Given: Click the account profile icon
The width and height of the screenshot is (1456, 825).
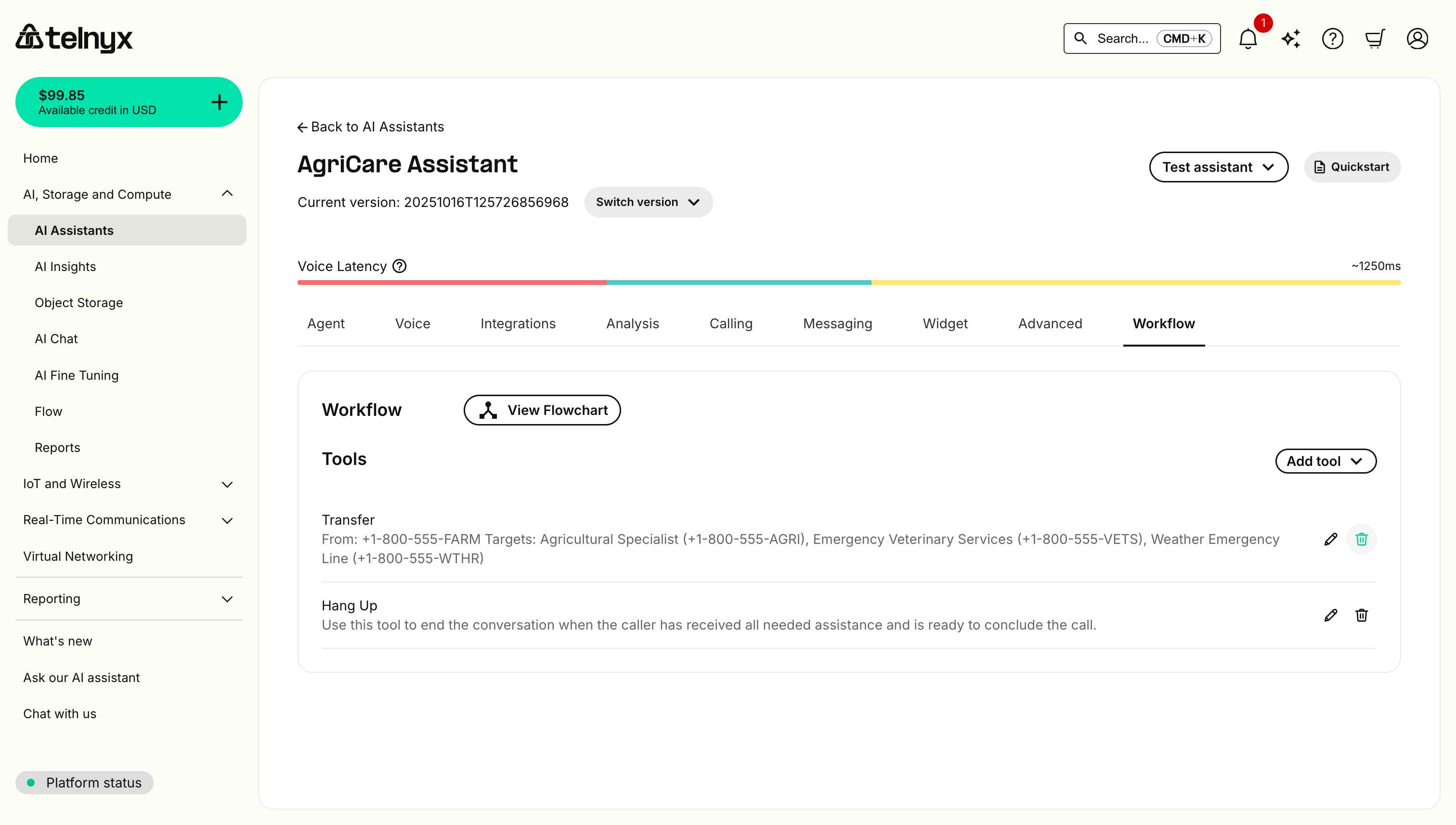Looking at the screenshot, I should click(1417, 39).
